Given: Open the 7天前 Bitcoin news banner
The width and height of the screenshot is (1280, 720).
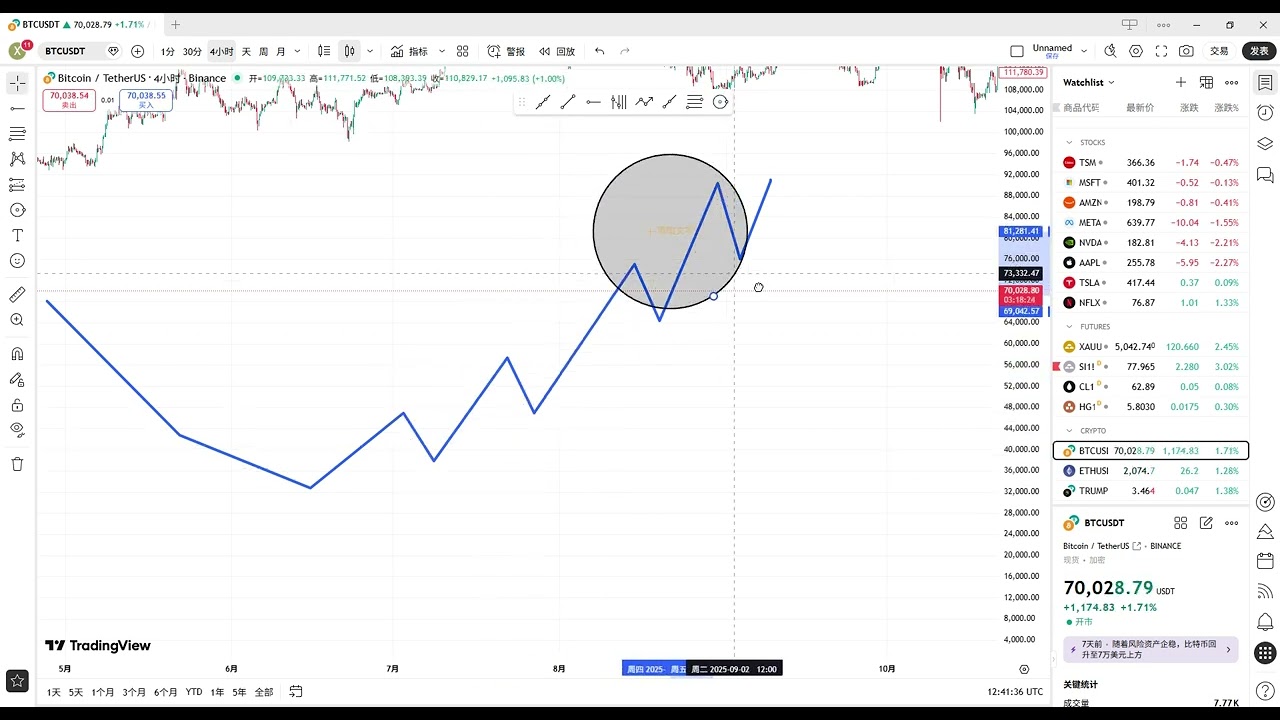Looking at the screenshot, I should click(x=1150, y=650).
